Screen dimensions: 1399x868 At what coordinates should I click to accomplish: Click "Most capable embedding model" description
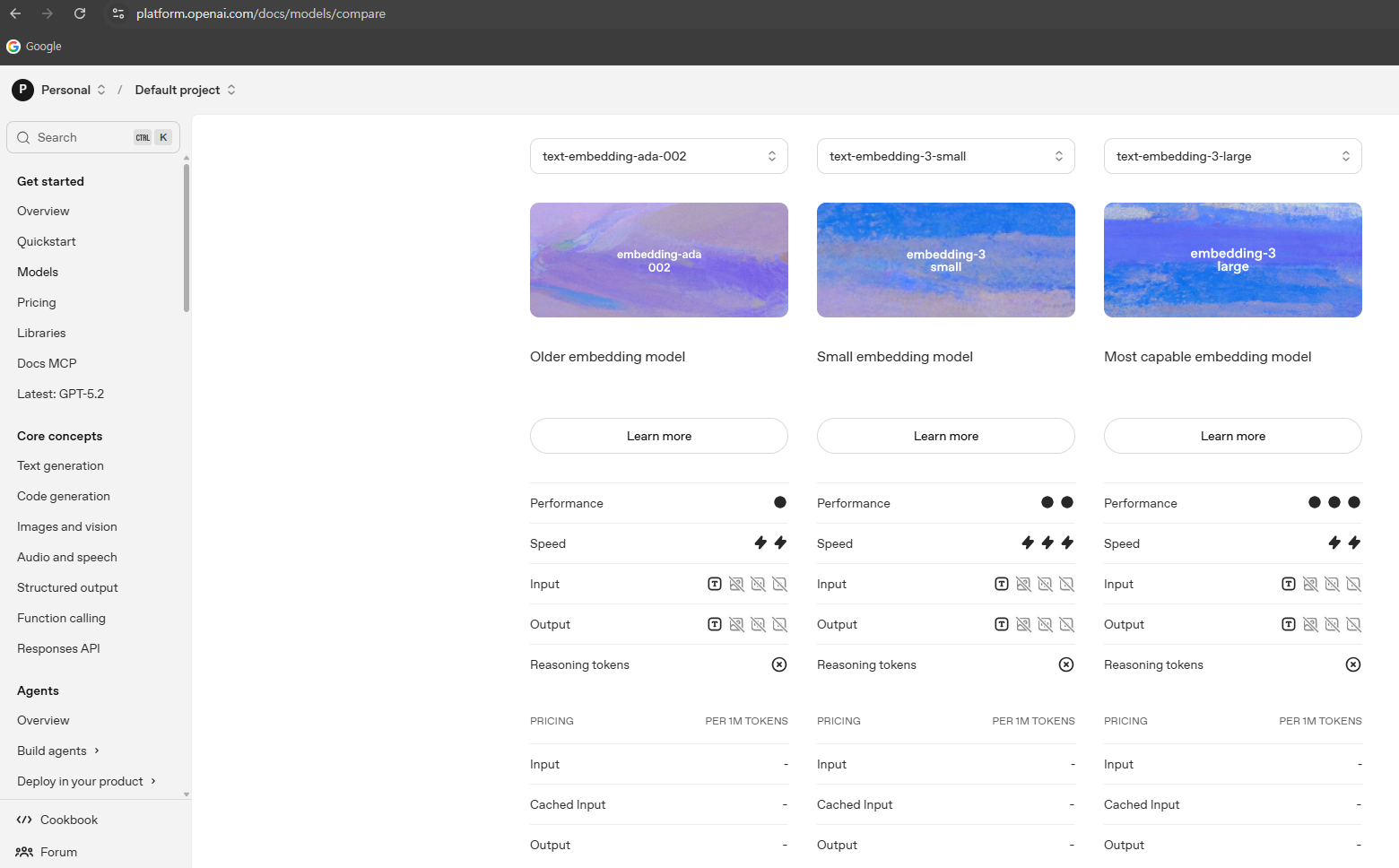pos(1207,357)
